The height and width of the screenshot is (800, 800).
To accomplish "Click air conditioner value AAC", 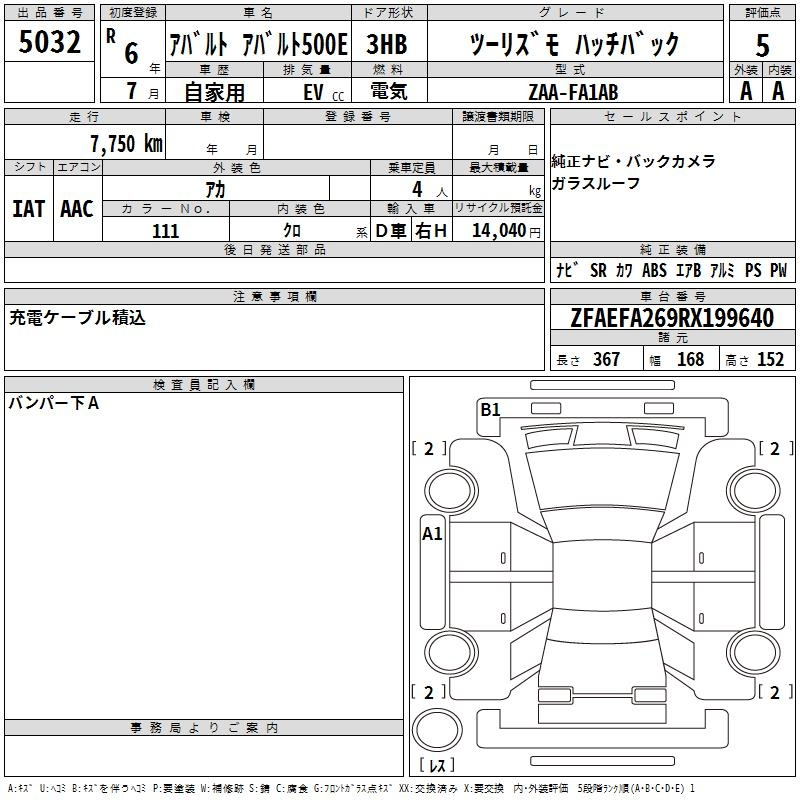I will (77, 209).
